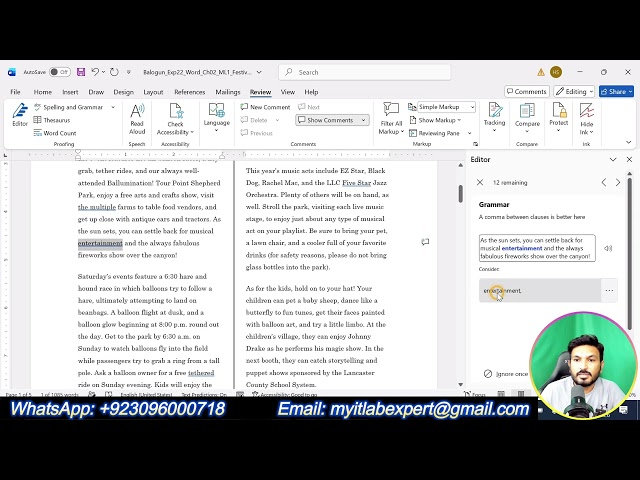Open the Compare documents tool
The height and width of the screenshot is (480, 640).
527,118
